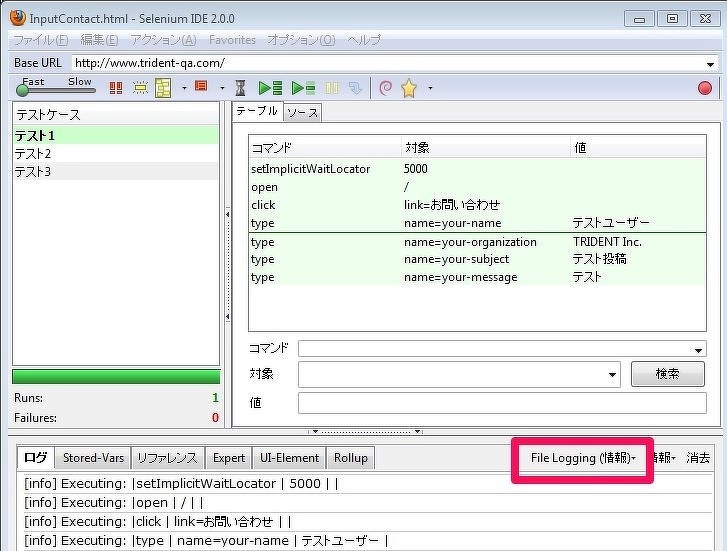727x551 pixels.
Task: Select テスト2 in the test case list
Action: click(33, 154)
